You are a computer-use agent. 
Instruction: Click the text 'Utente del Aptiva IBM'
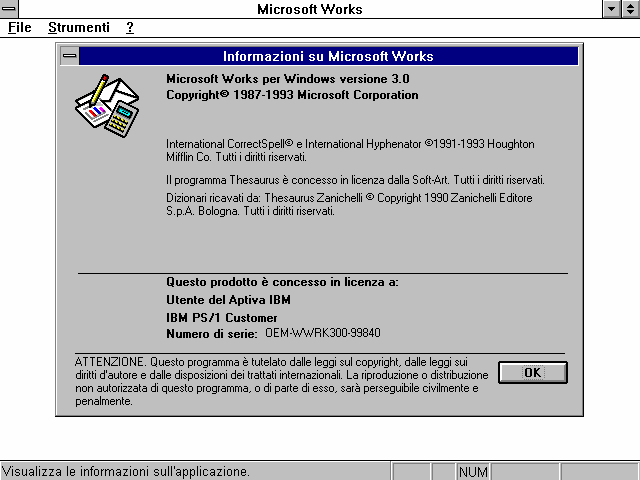click(x=229, y=300)
